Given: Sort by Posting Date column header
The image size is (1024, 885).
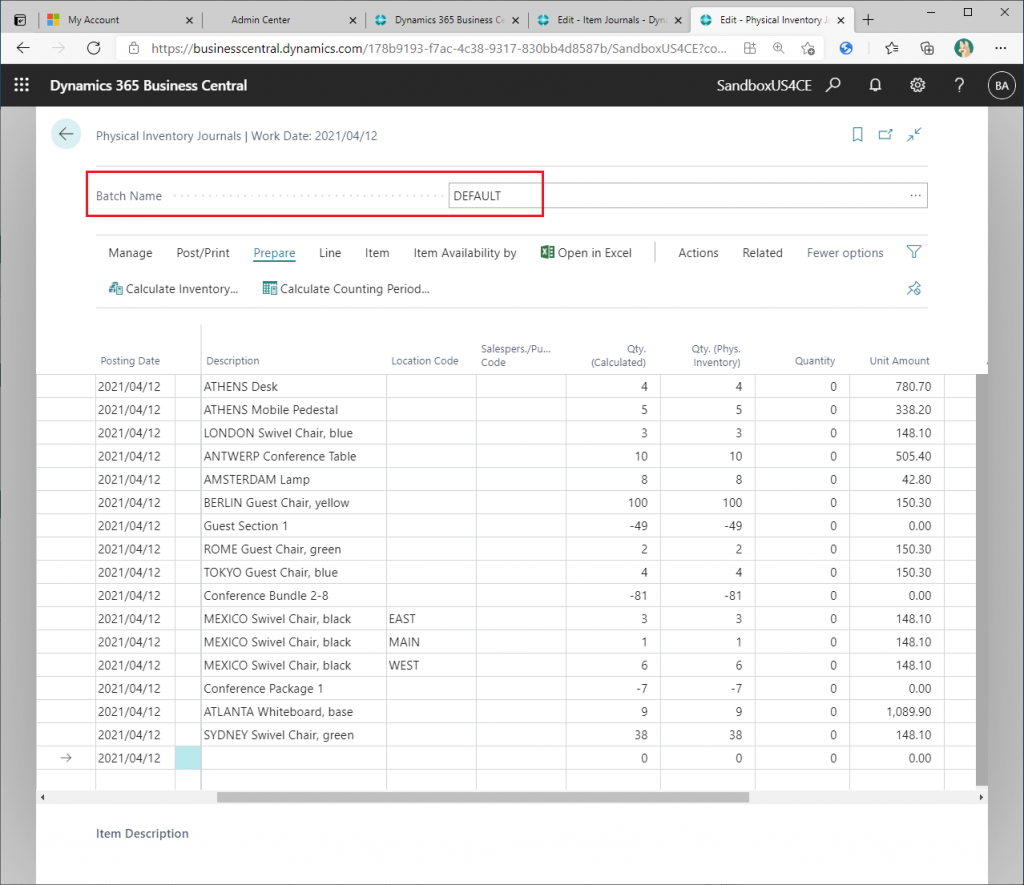Looking at the screenshot, I should [x=130, y=361].
